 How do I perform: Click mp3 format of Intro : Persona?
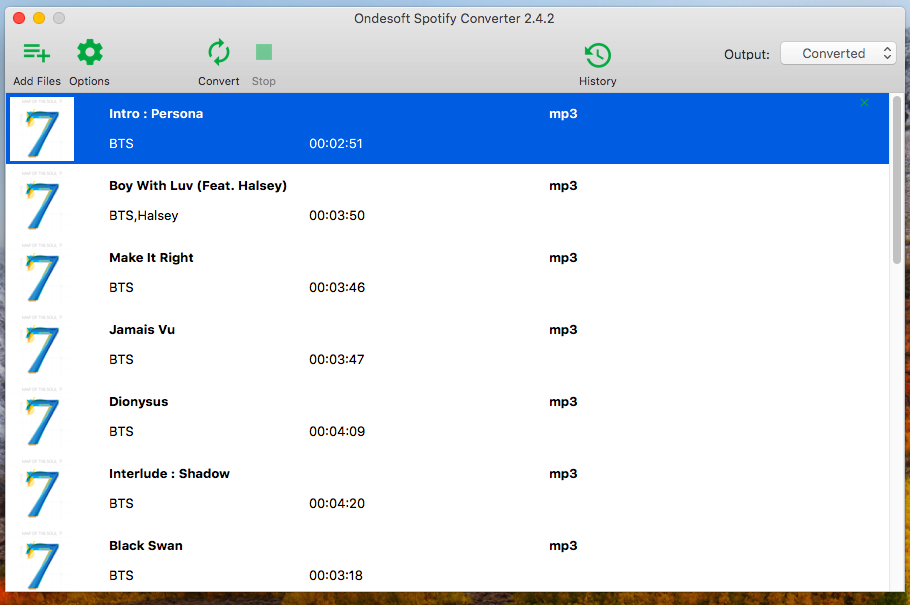pos(564,114)
